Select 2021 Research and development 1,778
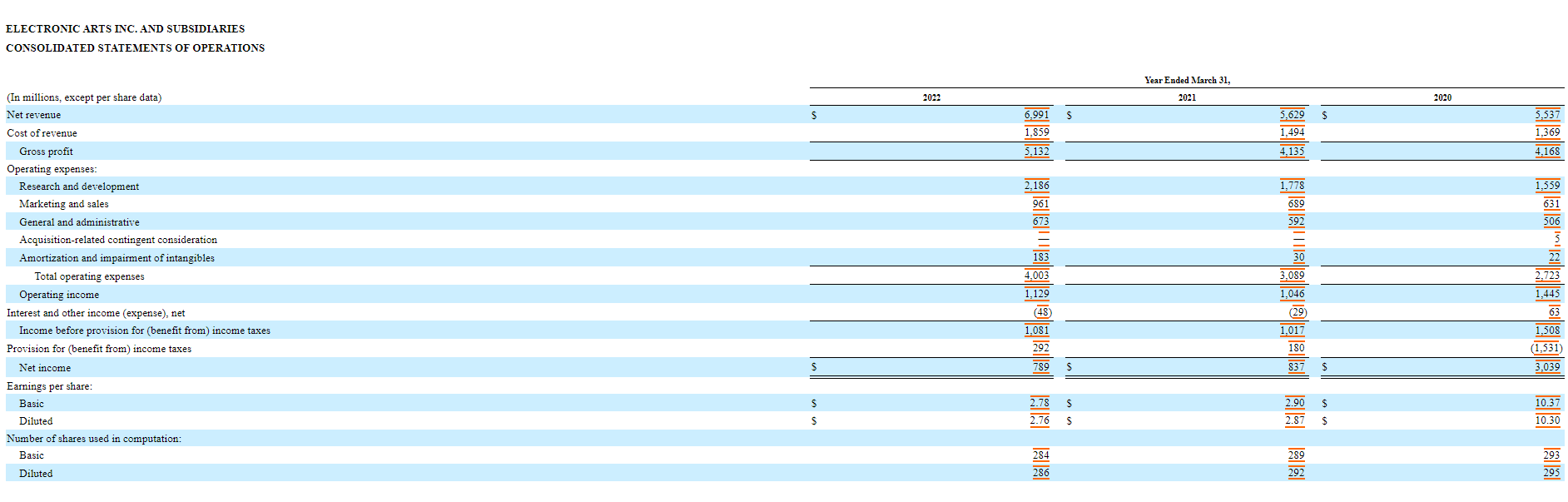The image size is (1568, 502). 1292,186
